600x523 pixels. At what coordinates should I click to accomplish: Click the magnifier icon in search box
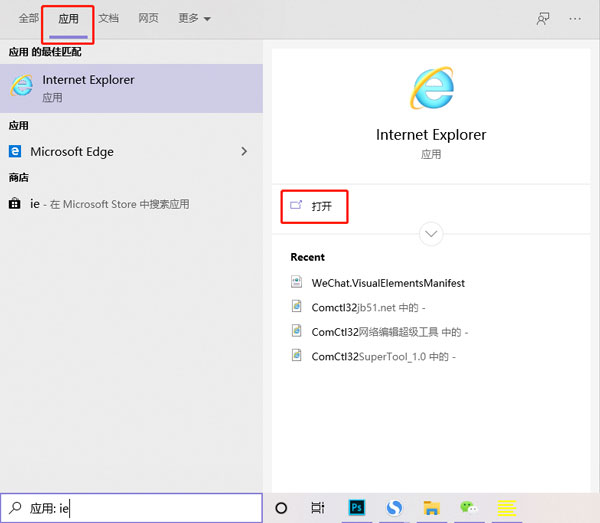pos(15,508)
